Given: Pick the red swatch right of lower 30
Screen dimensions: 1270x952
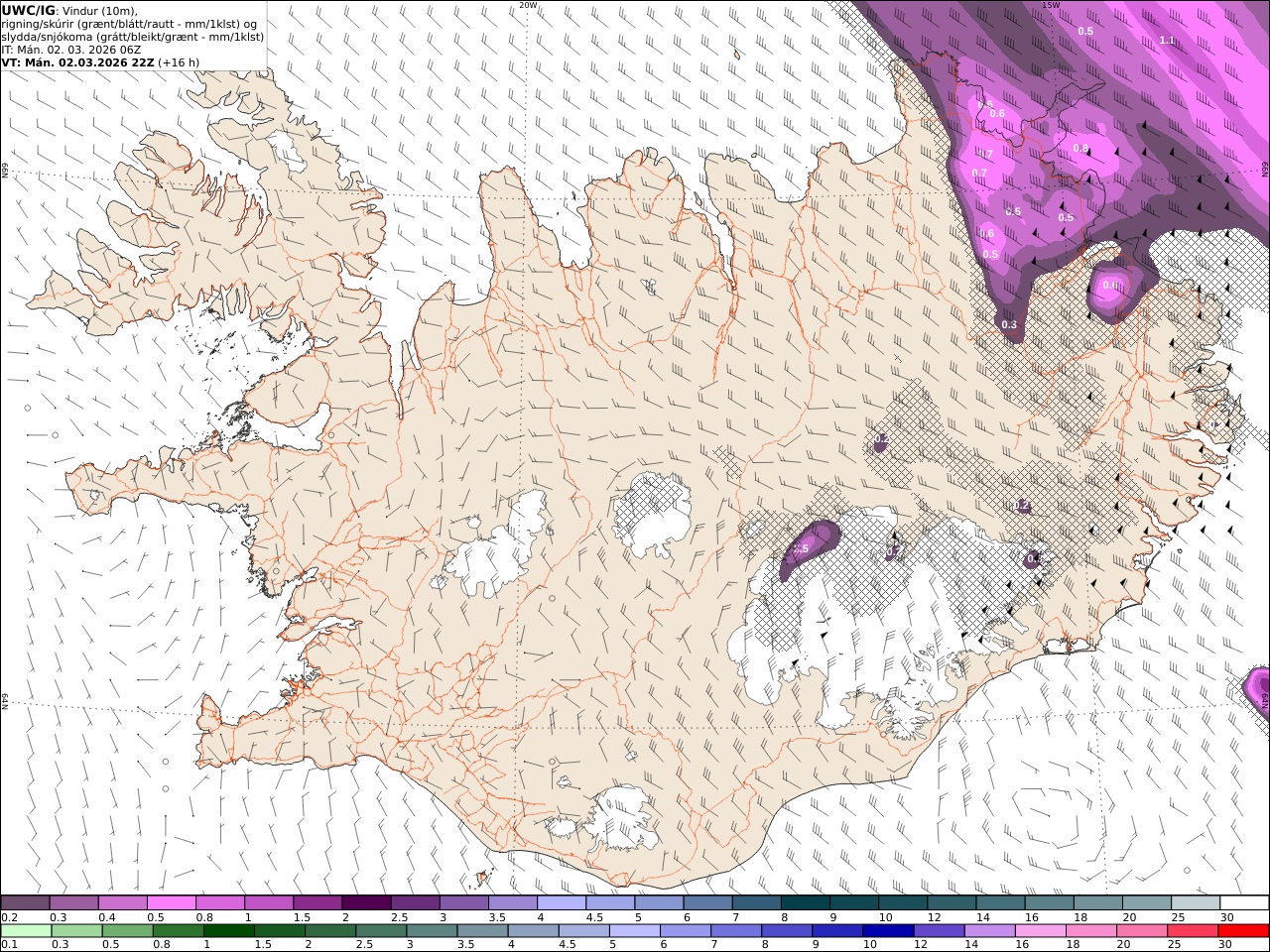Looking at the screenshot, I should click(x=1244, y=930).
